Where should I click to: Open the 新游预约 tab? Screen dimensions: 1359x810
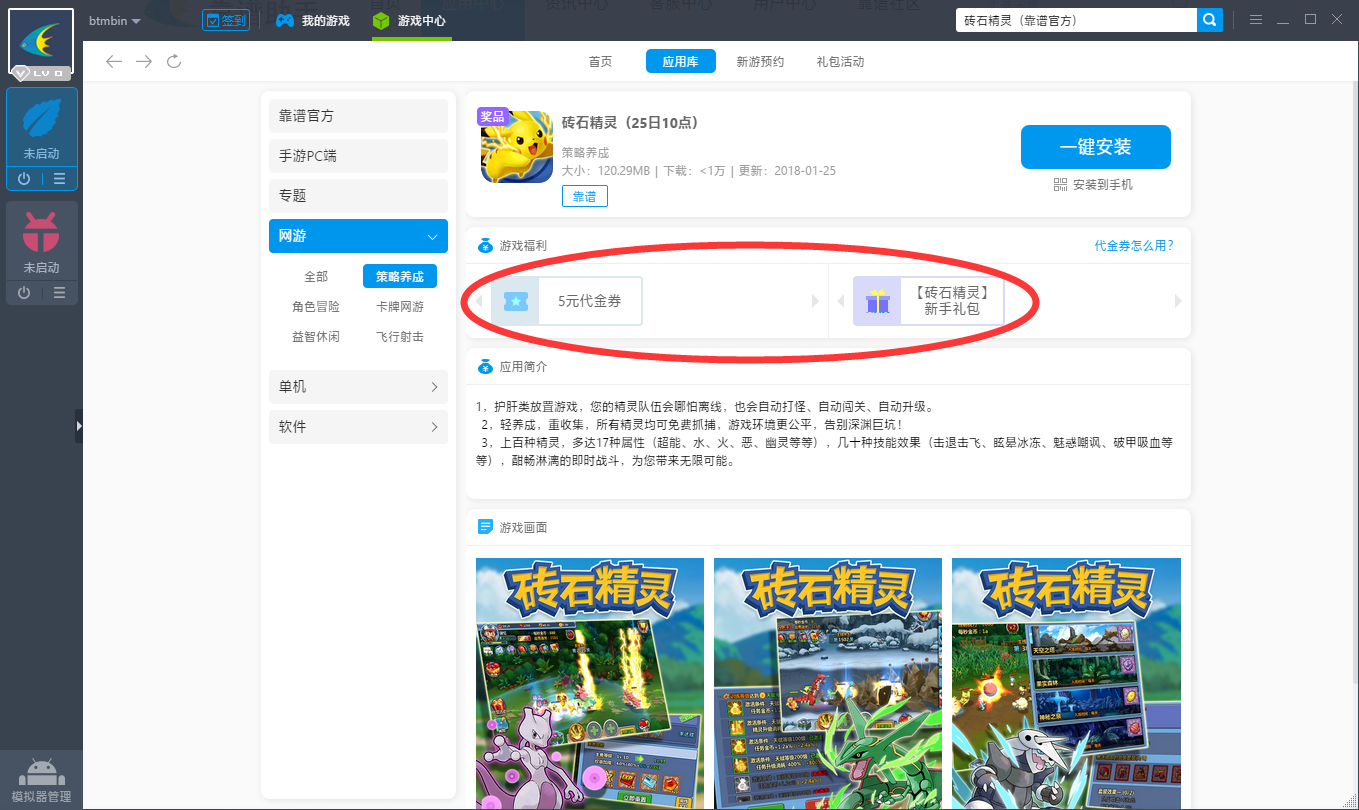click(x=760, y=62)
